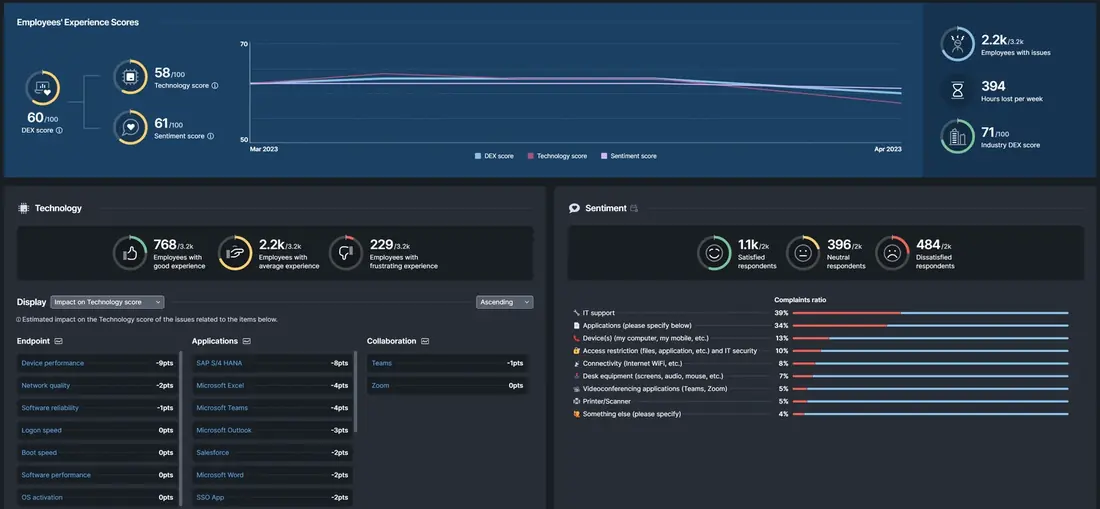The image size is (1100, 509).
Task: Open info icon next to Technology score
Action: pyautogui.click(x=215, y=86)
